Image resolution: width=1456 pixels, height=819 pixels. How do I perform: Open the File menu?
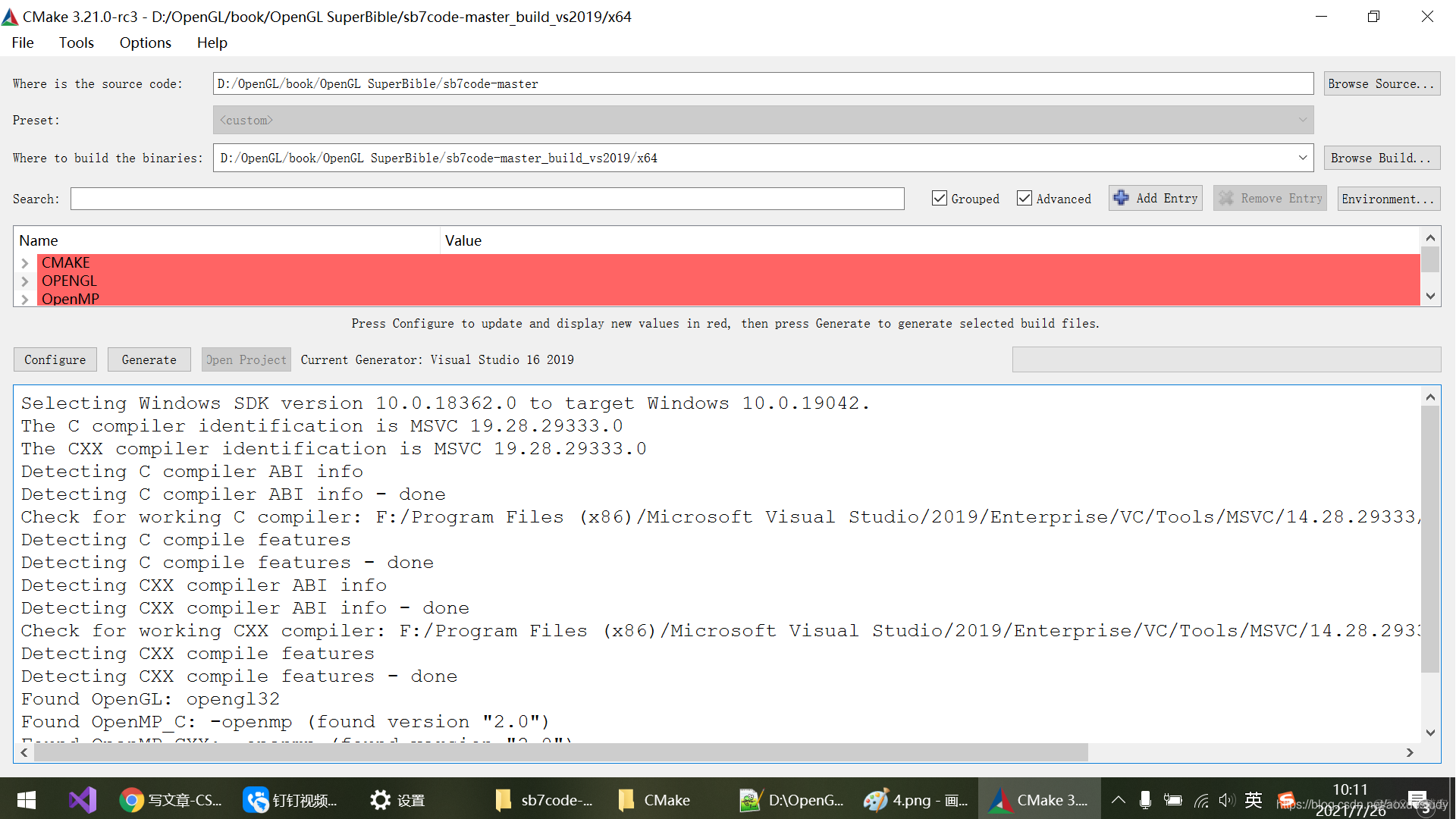tap(22, 42)
